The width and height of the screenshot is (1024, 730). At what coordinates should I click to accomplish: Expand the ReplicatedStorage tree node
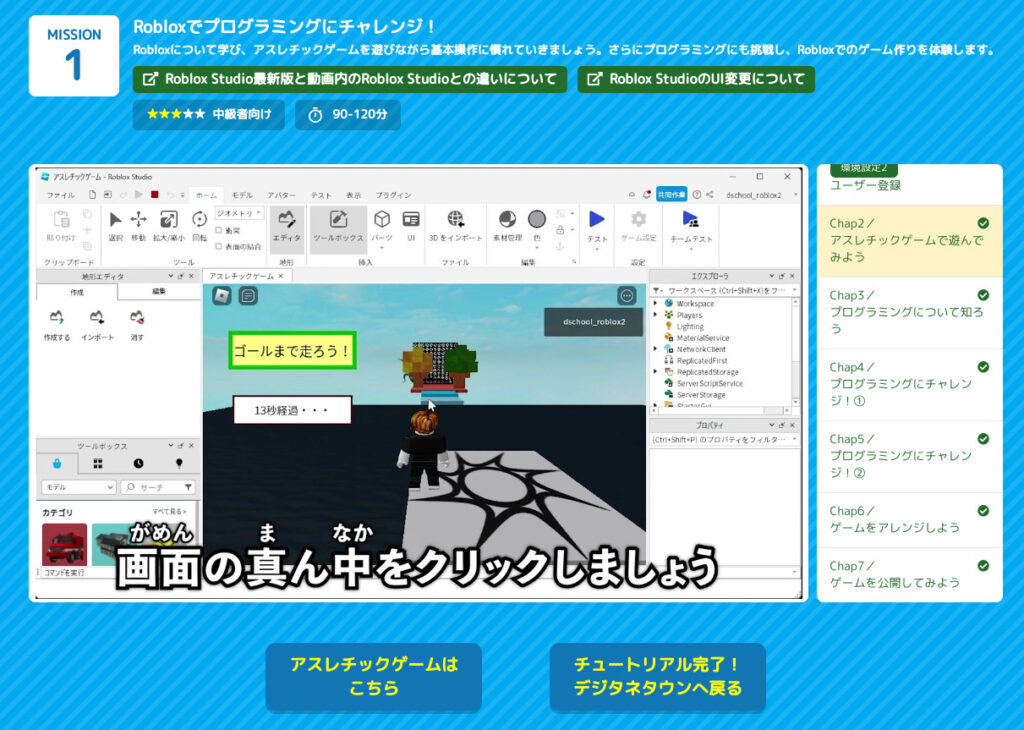coord(655,372)
